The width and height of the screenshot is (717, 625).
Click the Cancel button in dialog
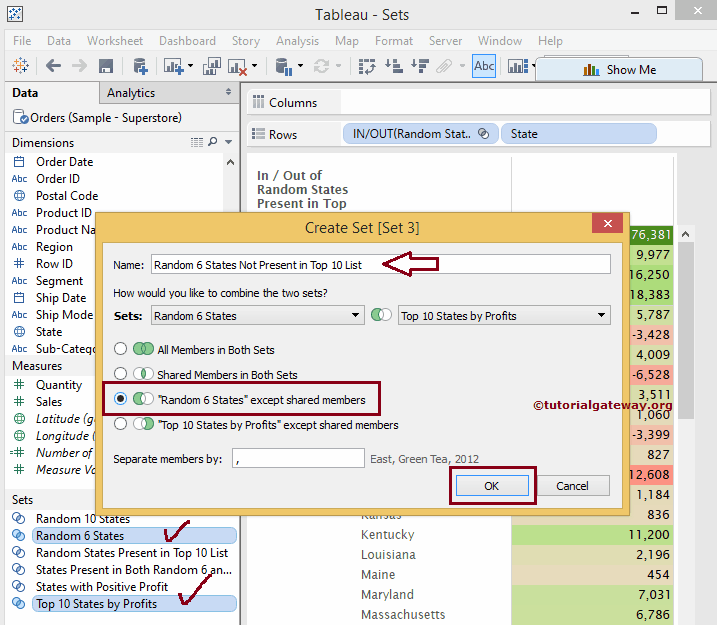pos(572,486)
